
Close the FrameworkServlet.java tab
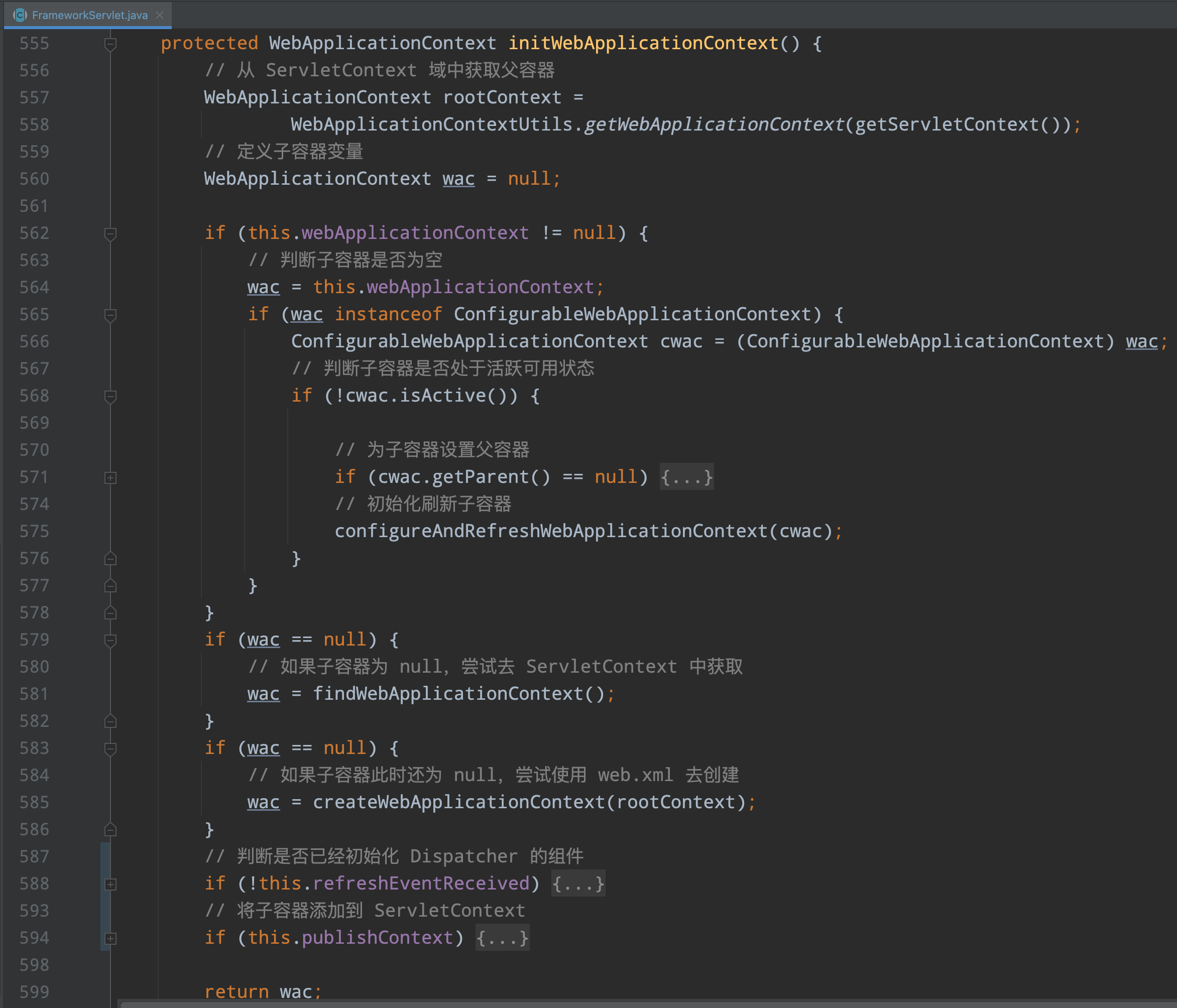coord(160,16)
